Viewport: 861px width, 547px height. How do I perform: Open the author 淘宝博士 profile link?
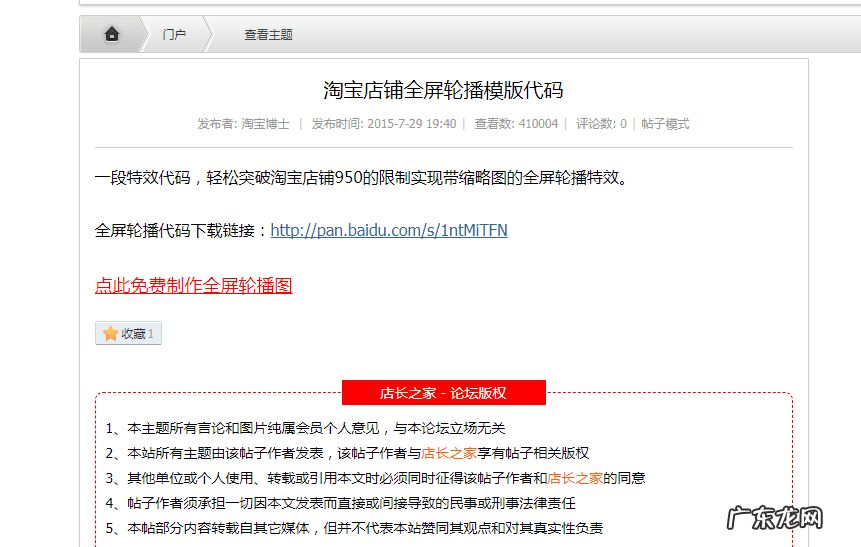tap(265, 124)
